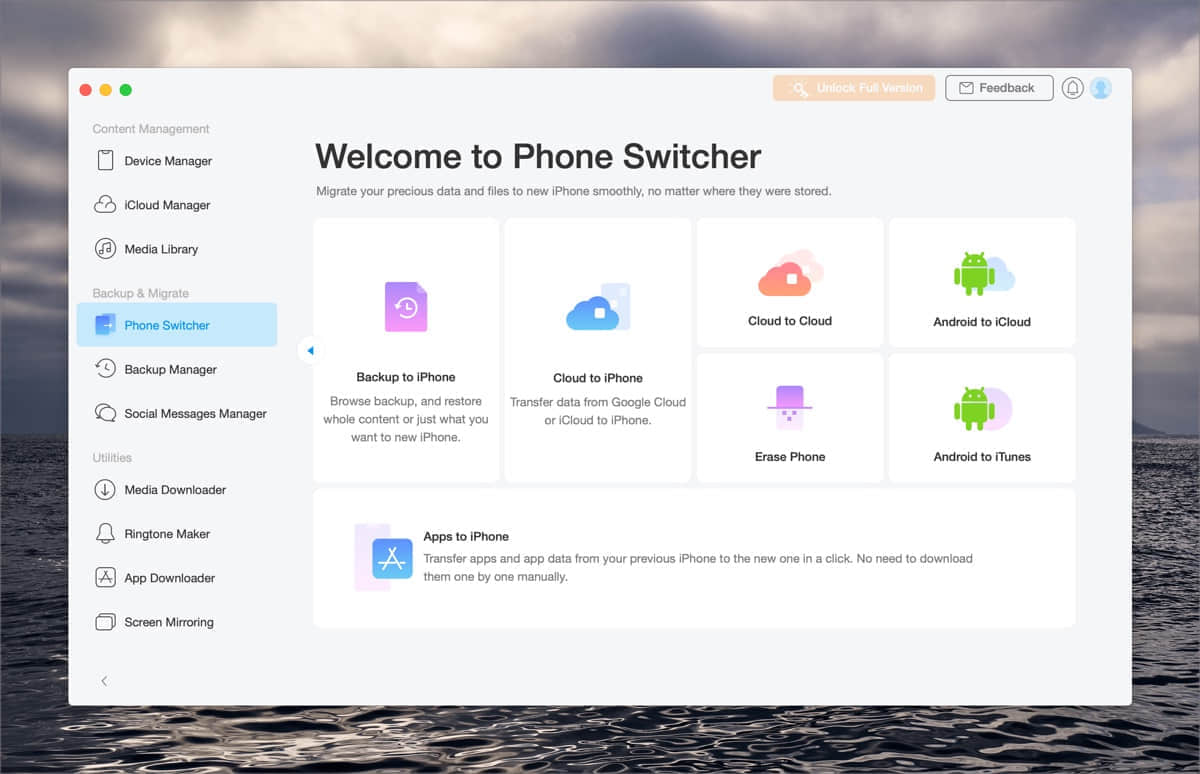The width and height of the screenshot is (1200, 774).
Task: Open Media Downloader utility
Action: [177, 490]
